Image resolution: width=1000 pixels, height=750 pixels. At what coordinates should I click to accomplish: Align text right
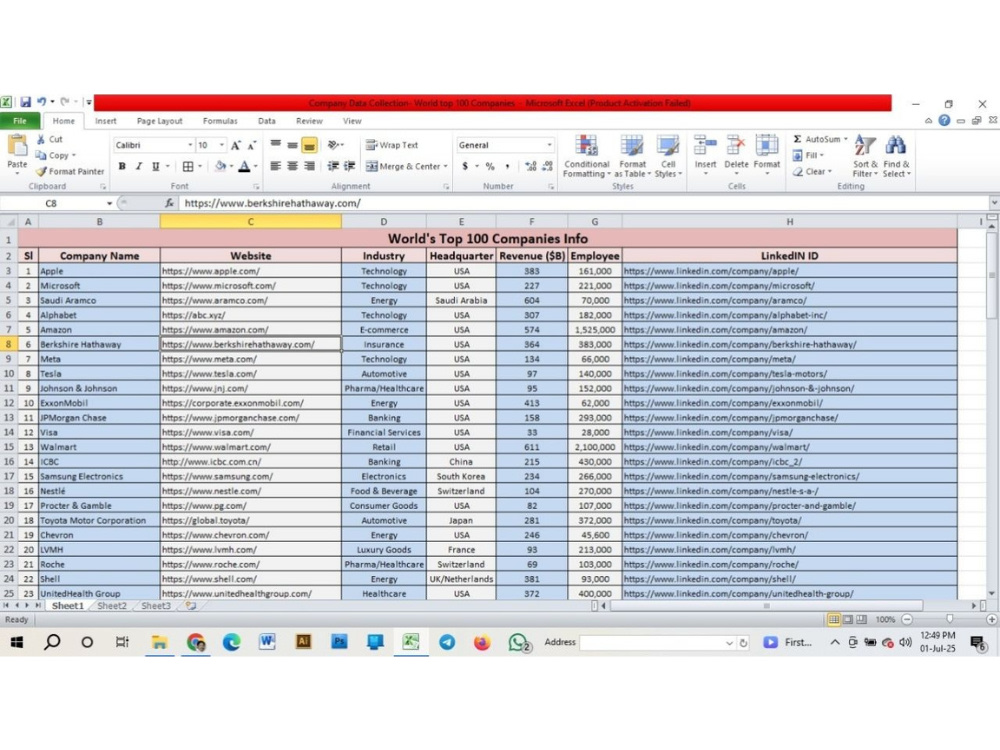(x=309, y=166)
